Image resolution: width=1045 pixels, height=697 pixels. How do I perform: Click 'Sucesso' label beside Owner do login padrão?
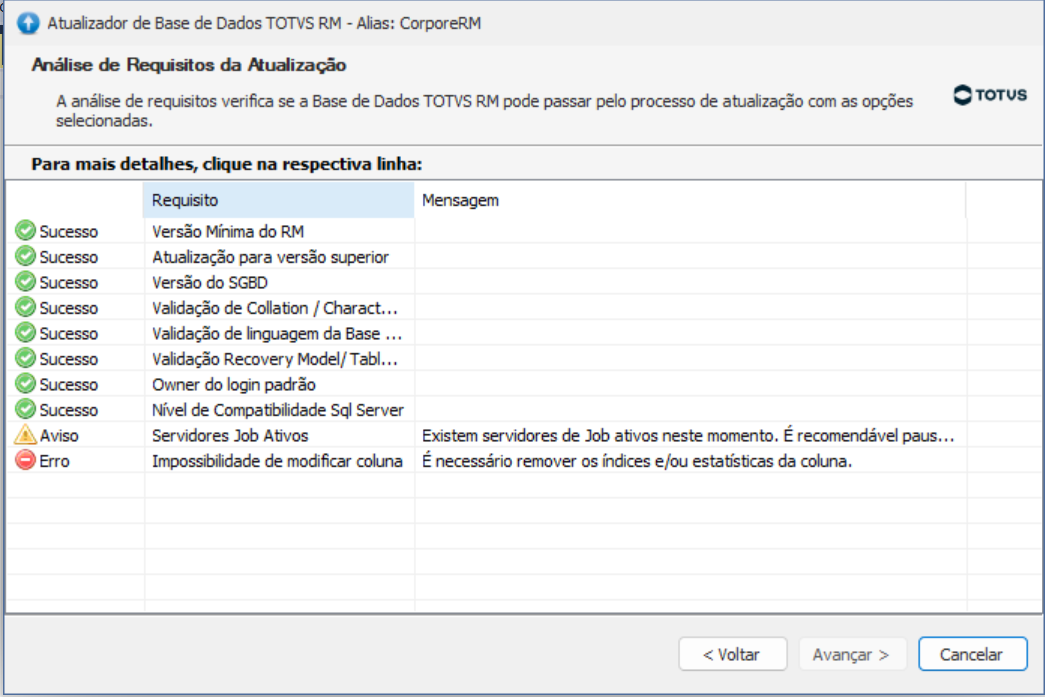tap(69, 384)
